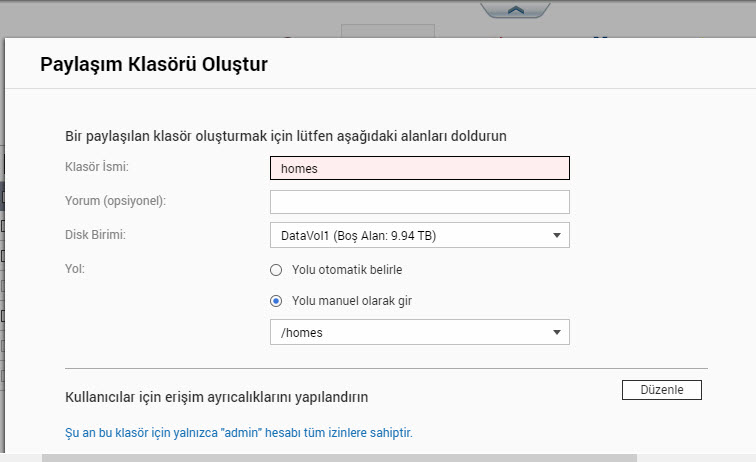Image resolution: width=756 pixels, height=462 pixels.
Task: Click the arrow of the /homes path dropdown
Action: [556, 333]
